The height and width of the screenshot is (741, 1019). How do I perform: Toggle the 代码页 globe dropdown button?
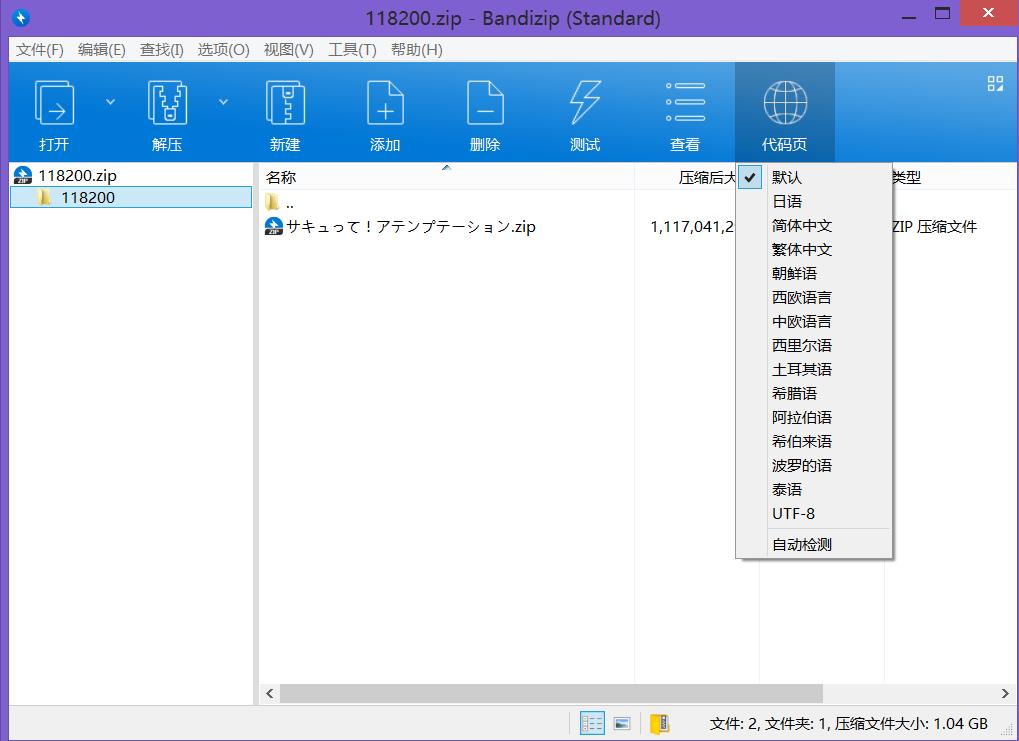click(784, 112)
